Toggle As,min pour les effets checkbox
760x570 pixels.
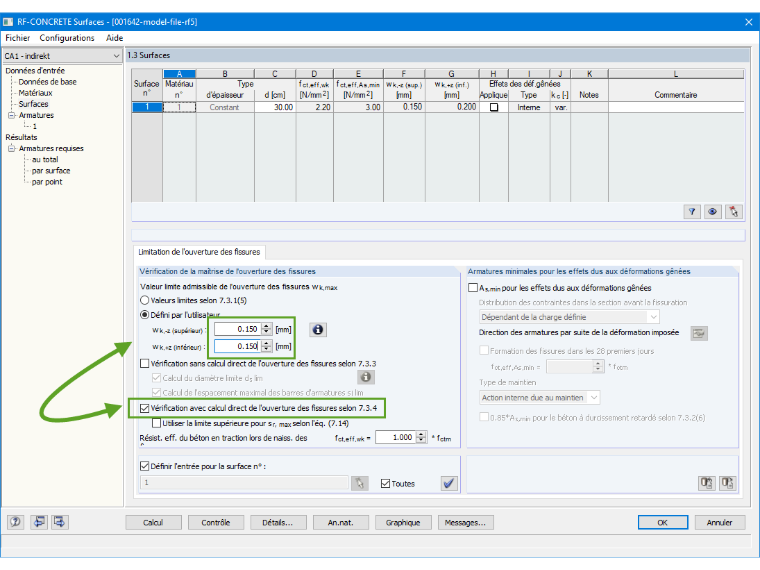point(473,288)
